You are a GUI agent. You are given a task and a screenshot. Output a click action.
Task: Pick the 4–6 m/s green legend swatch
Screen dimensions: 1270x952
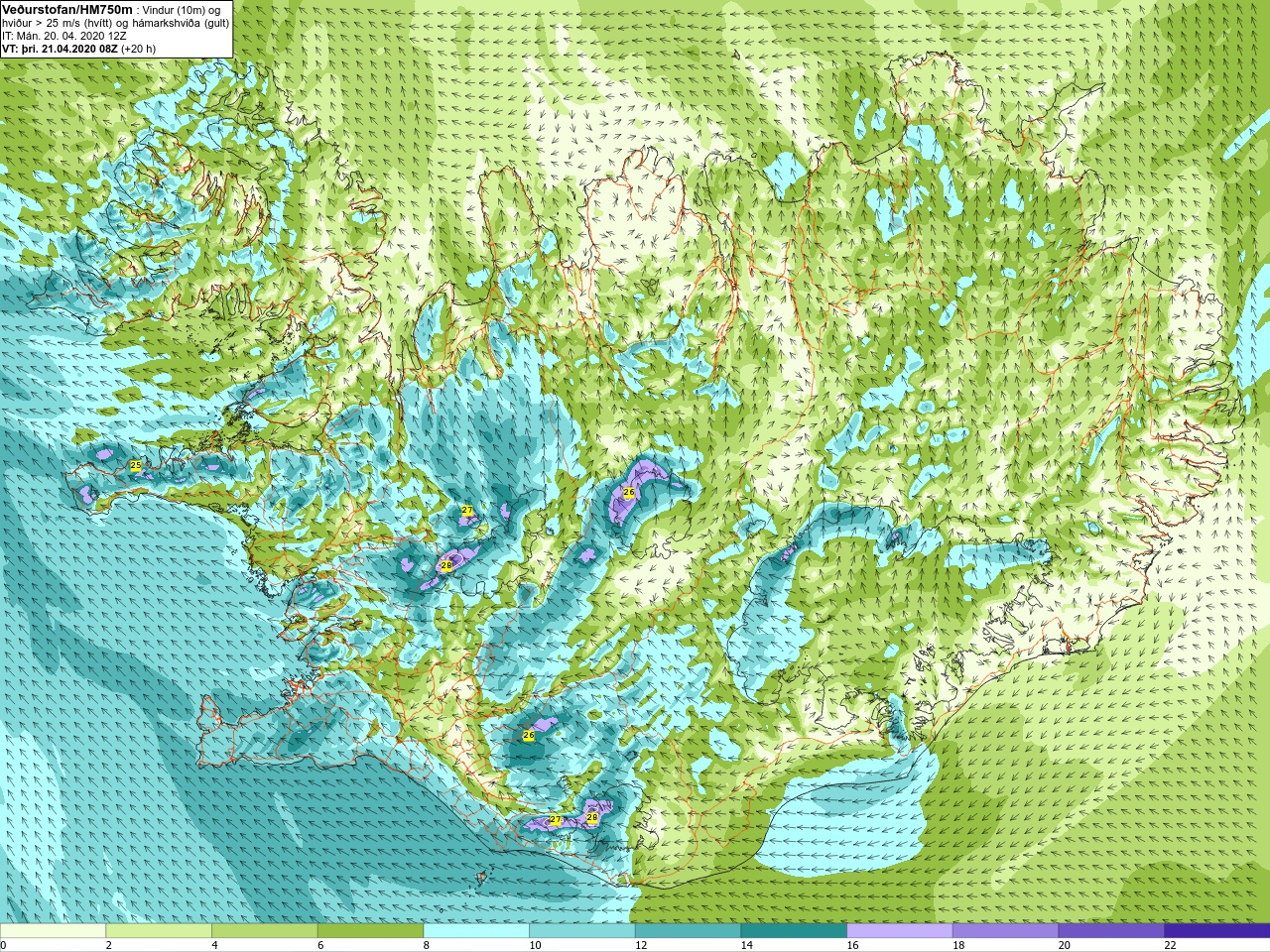(x=265, y=931)
